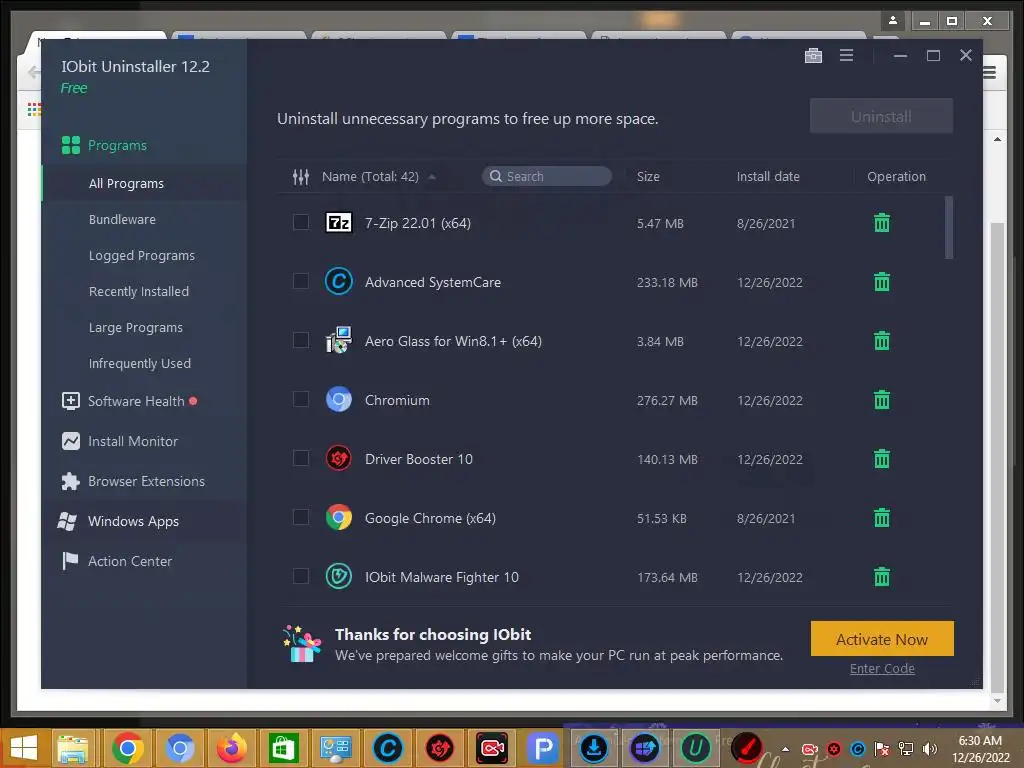Open Software Health section
Viewport: 1024px width, 768px height.
[x=136, y=401]
